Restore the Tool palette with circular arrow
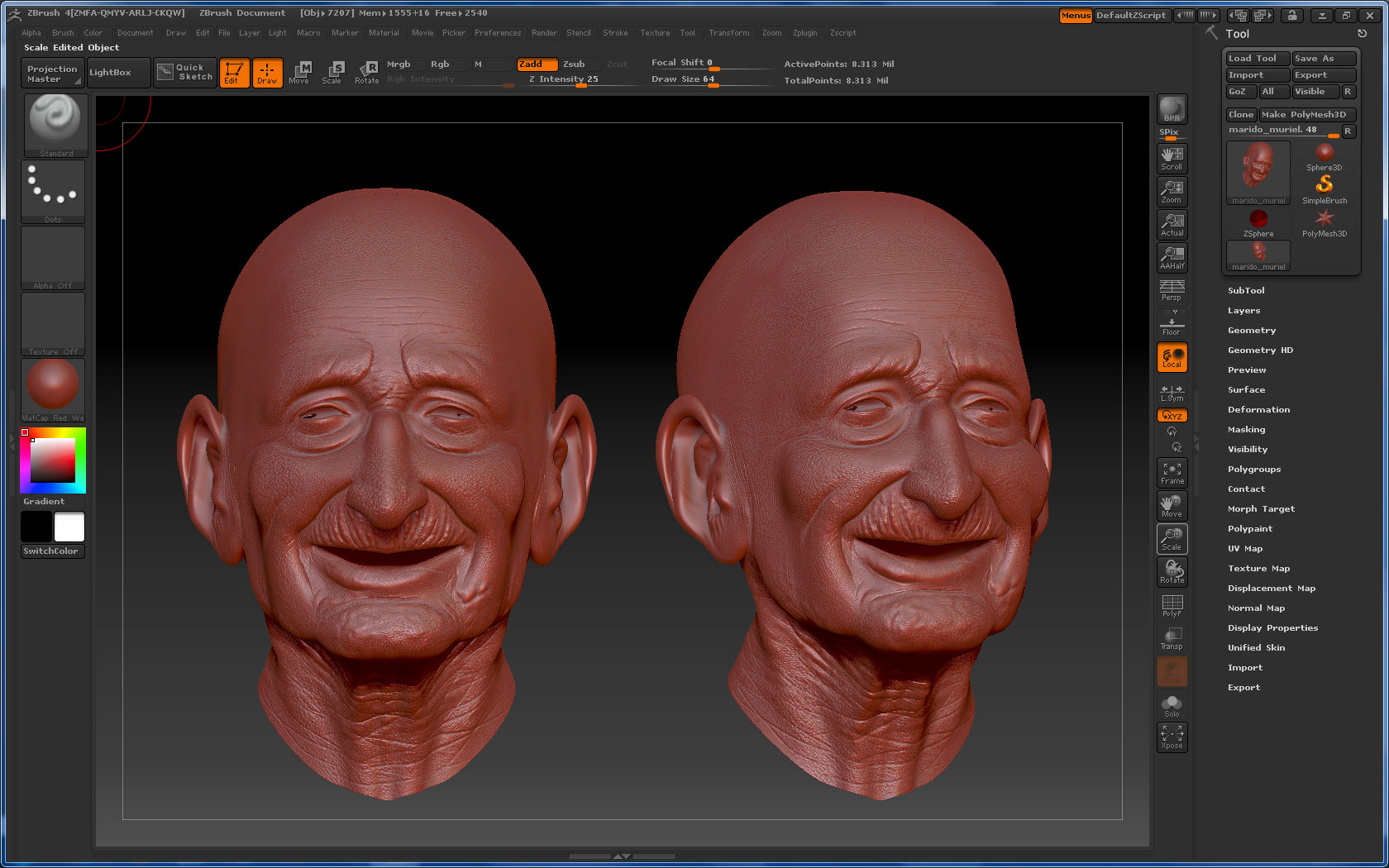The height and width of the screenshot is (868, 1389). pyautogui.click(x=1362, y=34)
